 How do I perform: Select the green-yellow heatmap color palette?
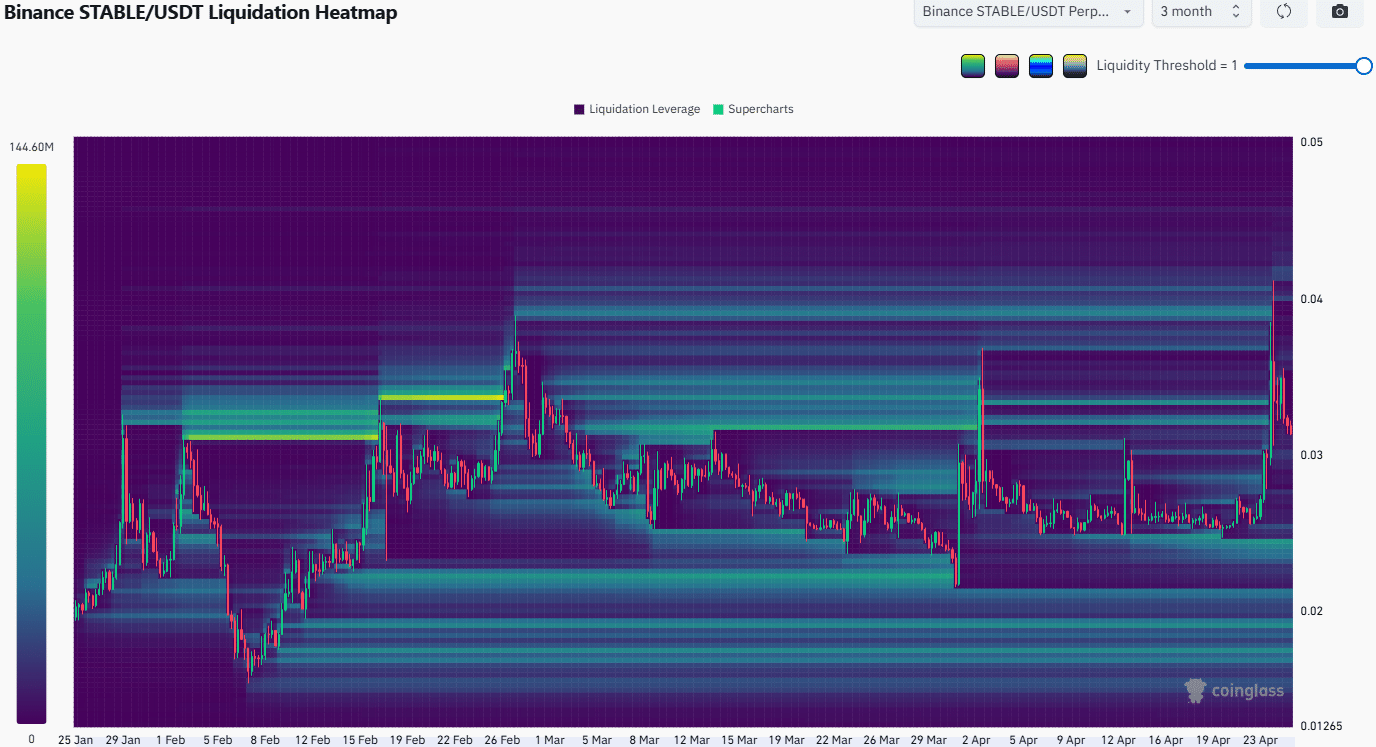tap(972, 65)
